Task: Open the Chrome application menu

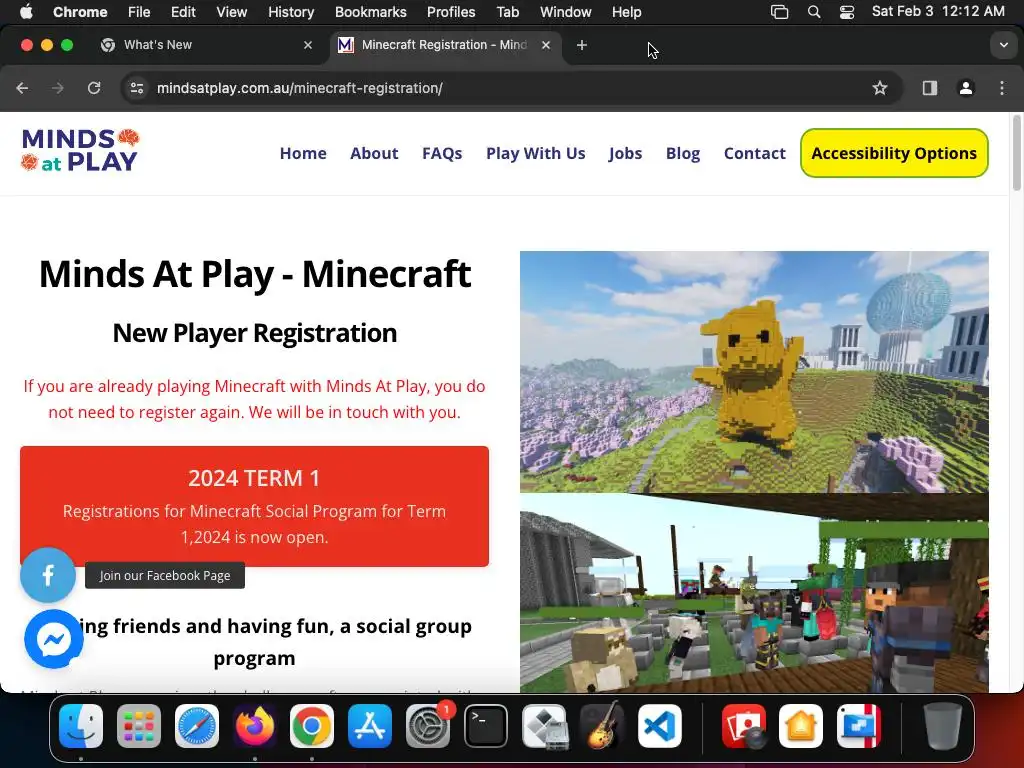Action: [x=80, y=12]
